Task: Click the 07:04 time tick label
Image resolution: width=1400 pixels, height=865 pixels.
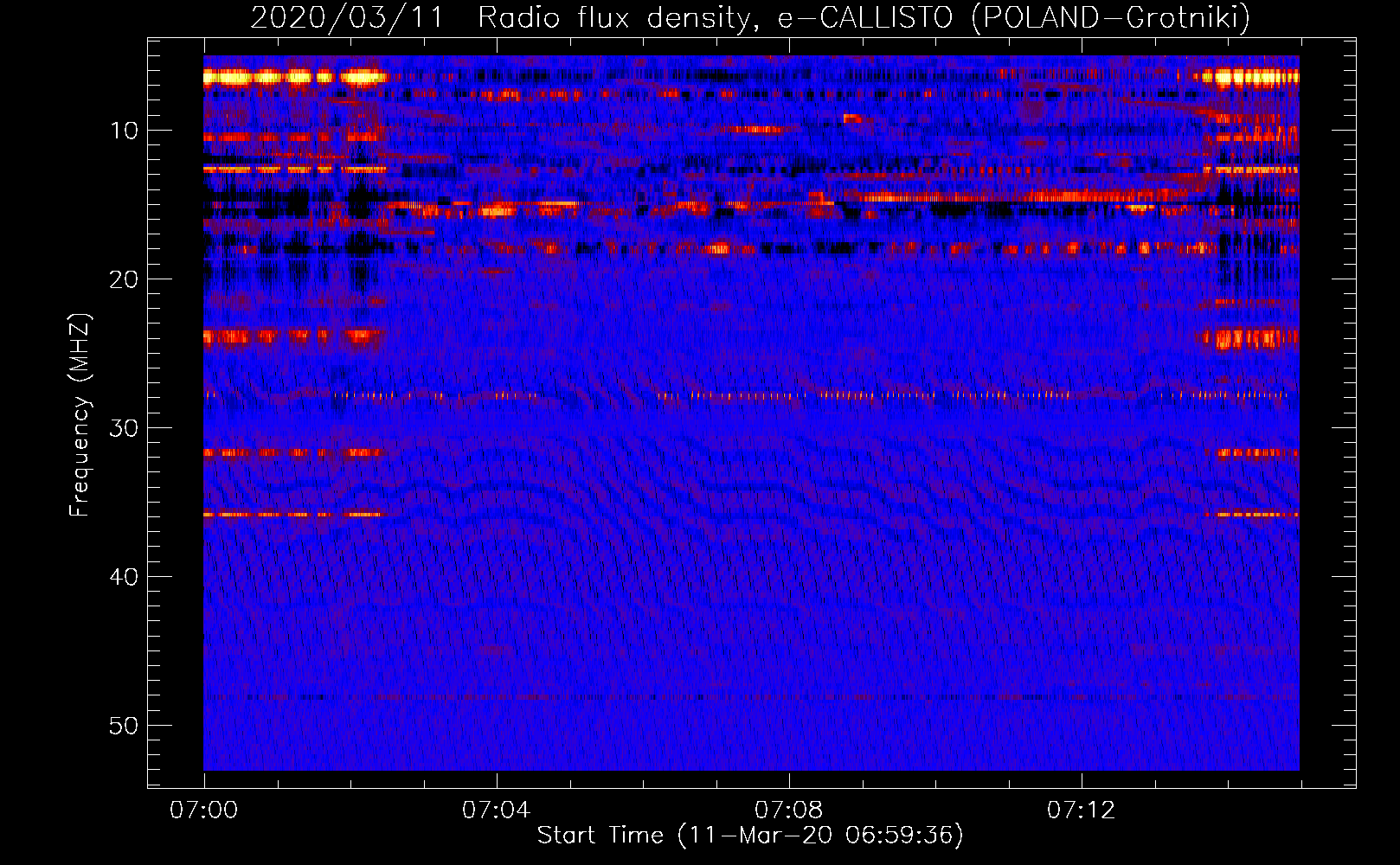Action: coord(496,811)
